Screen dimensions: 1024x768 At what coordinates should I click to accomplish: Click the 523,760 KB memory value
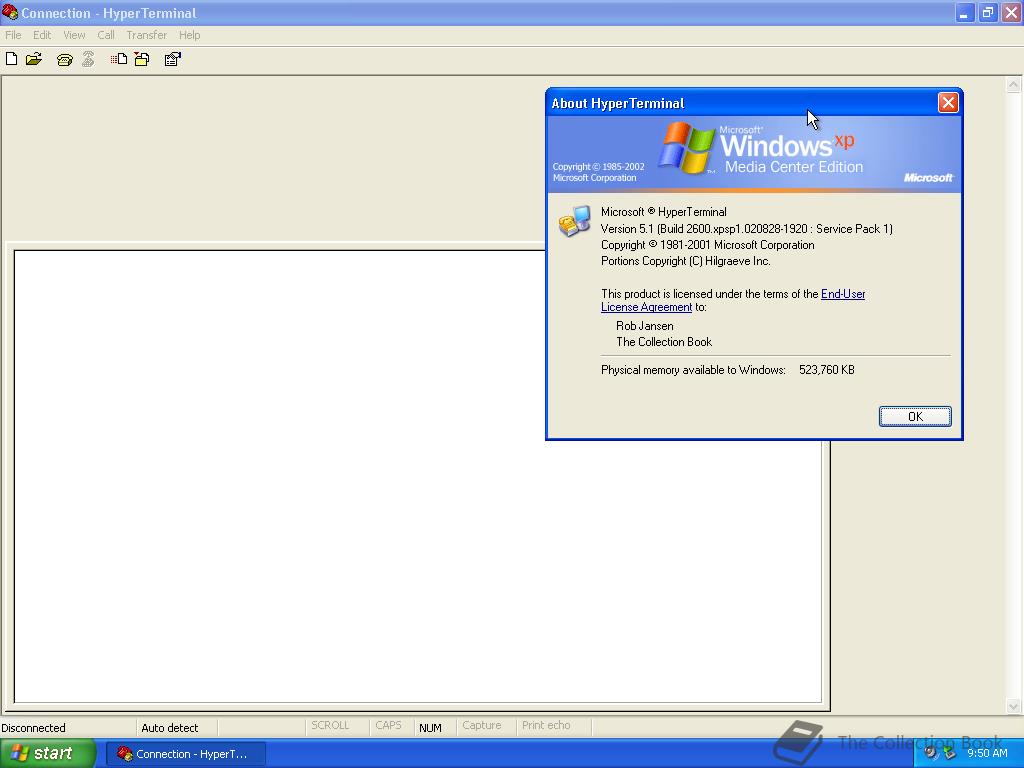(827, 370)
